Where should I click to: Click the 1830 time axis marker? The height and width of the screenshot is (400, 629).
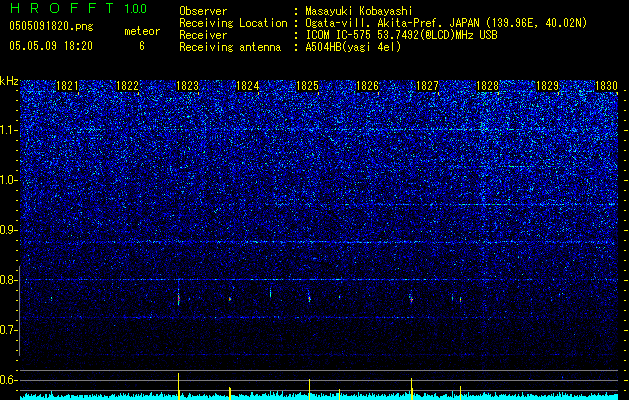coord(606,86)
